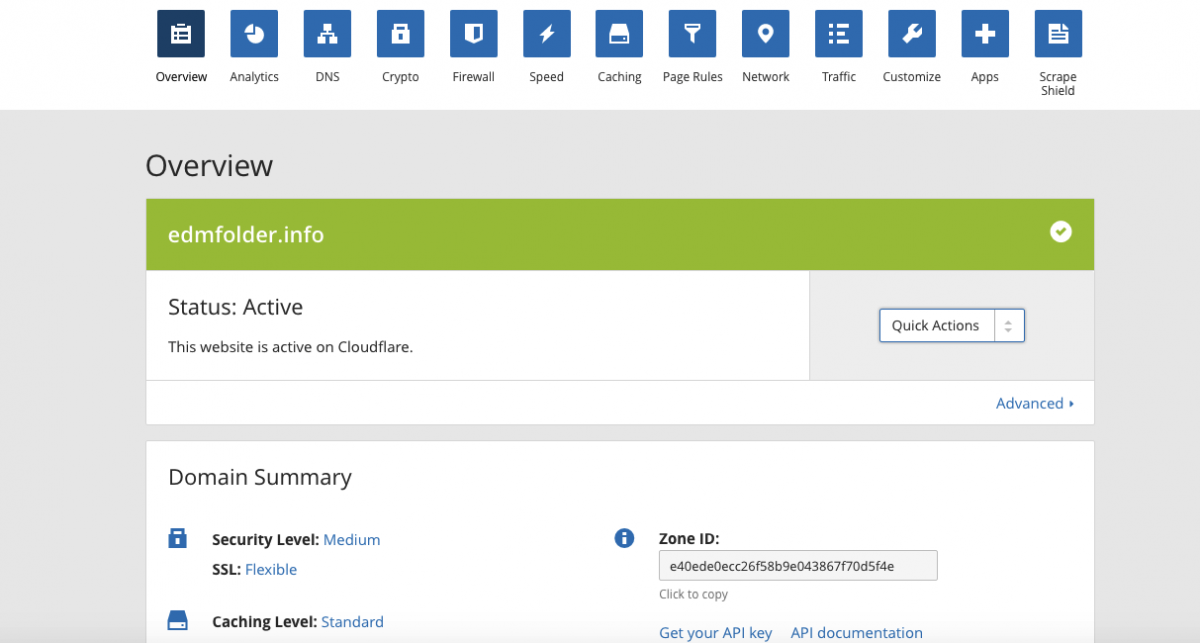Expand the Advanced section
The image size is (1200, 643).
coord(1034,404)
